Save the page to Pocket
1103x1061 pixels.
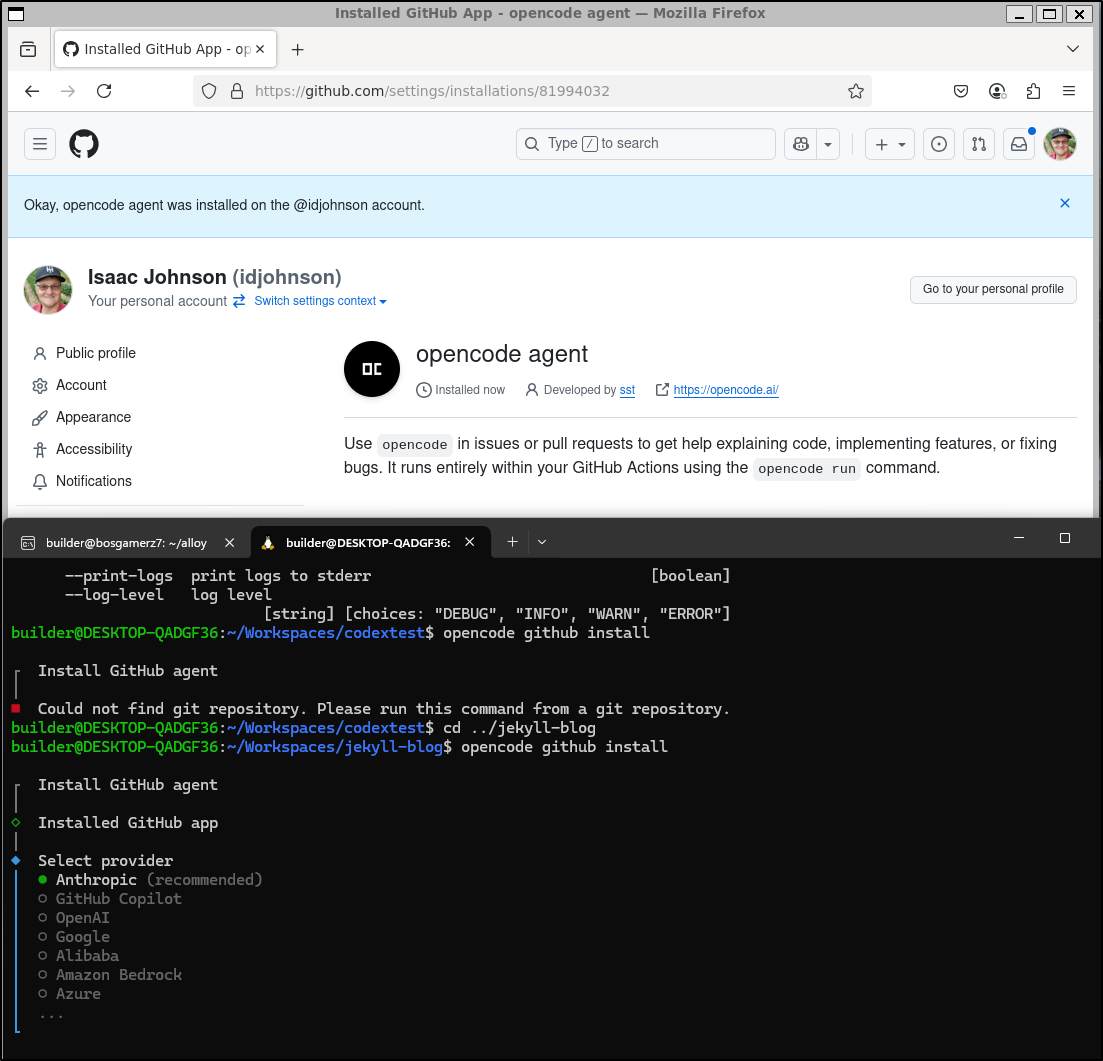961,91
